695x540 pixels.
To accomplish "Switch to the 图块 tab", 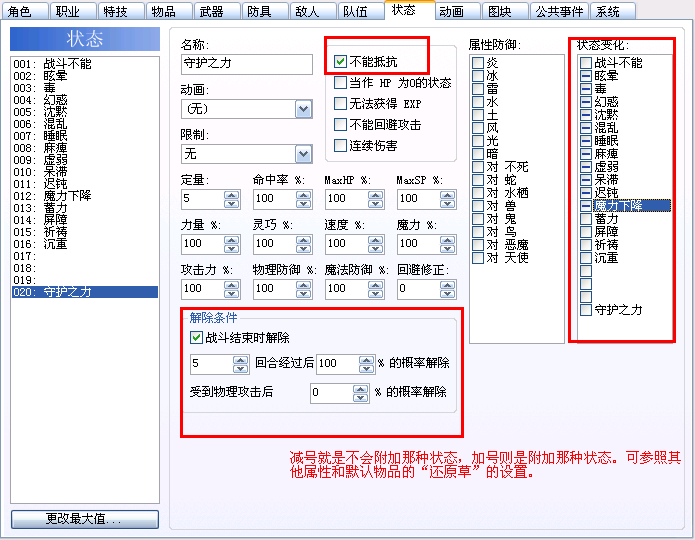I will coord(504,11).
